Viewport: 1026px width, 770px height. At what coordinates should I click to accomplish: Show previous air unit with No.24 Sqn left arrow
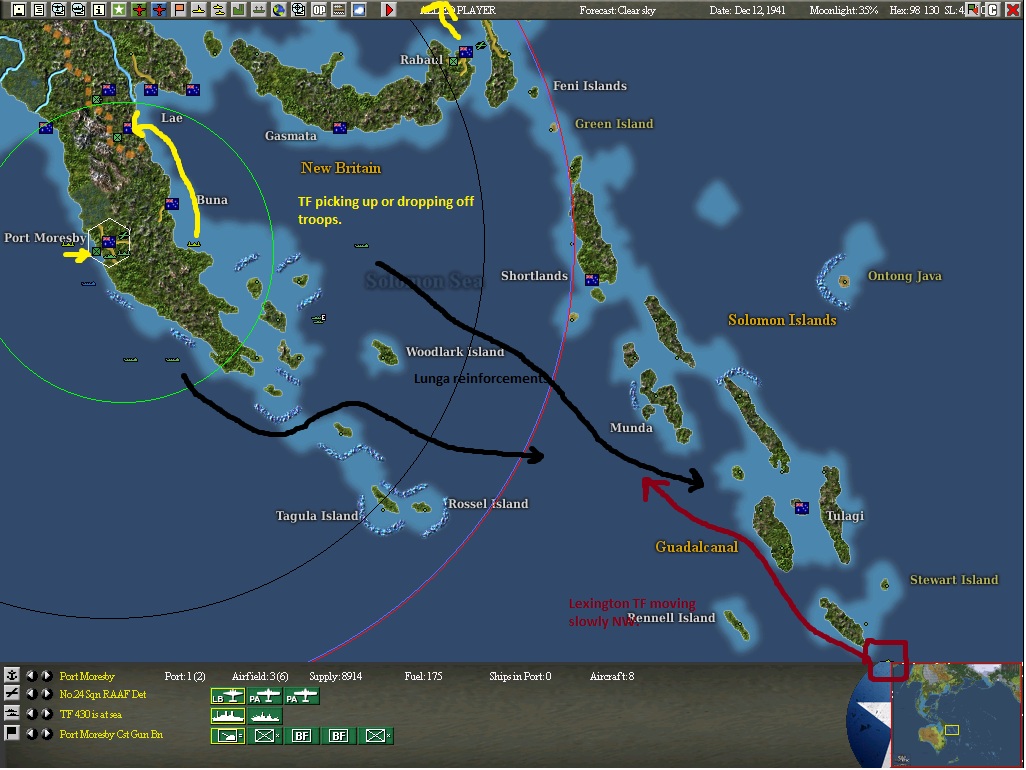31,693
